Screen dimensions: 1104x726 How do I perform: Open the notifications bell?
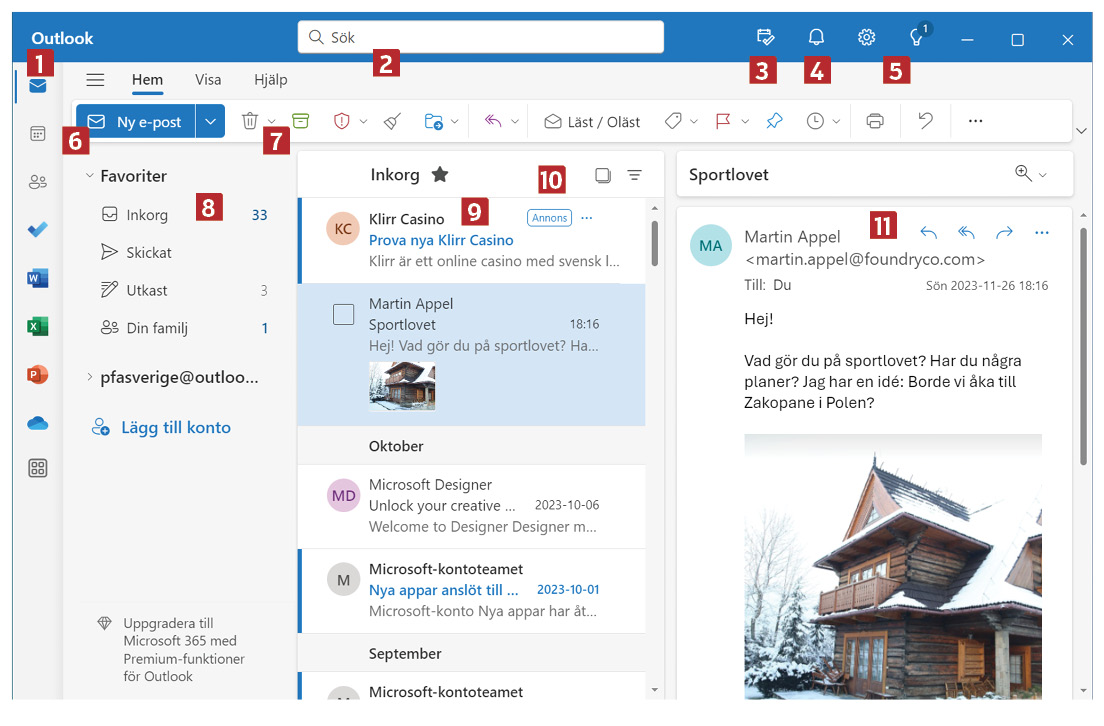[x=816, y=36]
